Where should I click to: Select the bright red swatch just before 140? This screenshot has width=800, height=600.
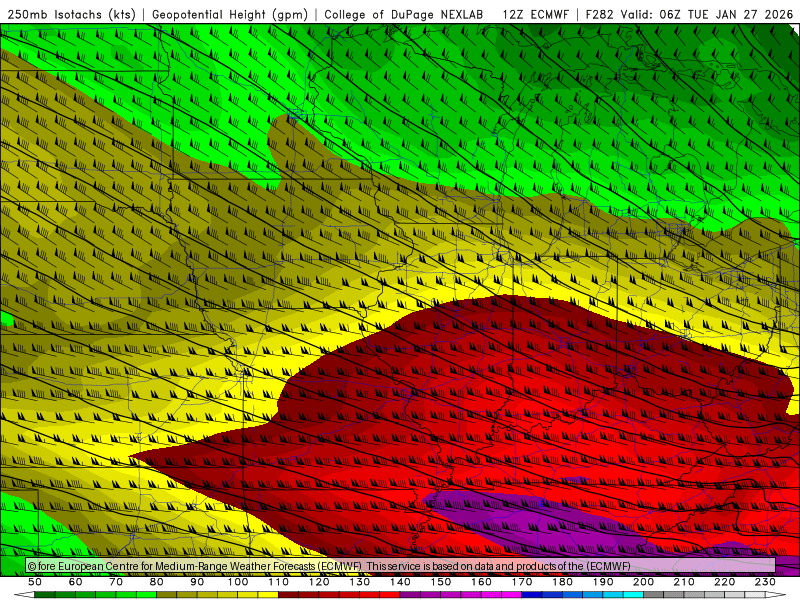(x=390, y=595)
